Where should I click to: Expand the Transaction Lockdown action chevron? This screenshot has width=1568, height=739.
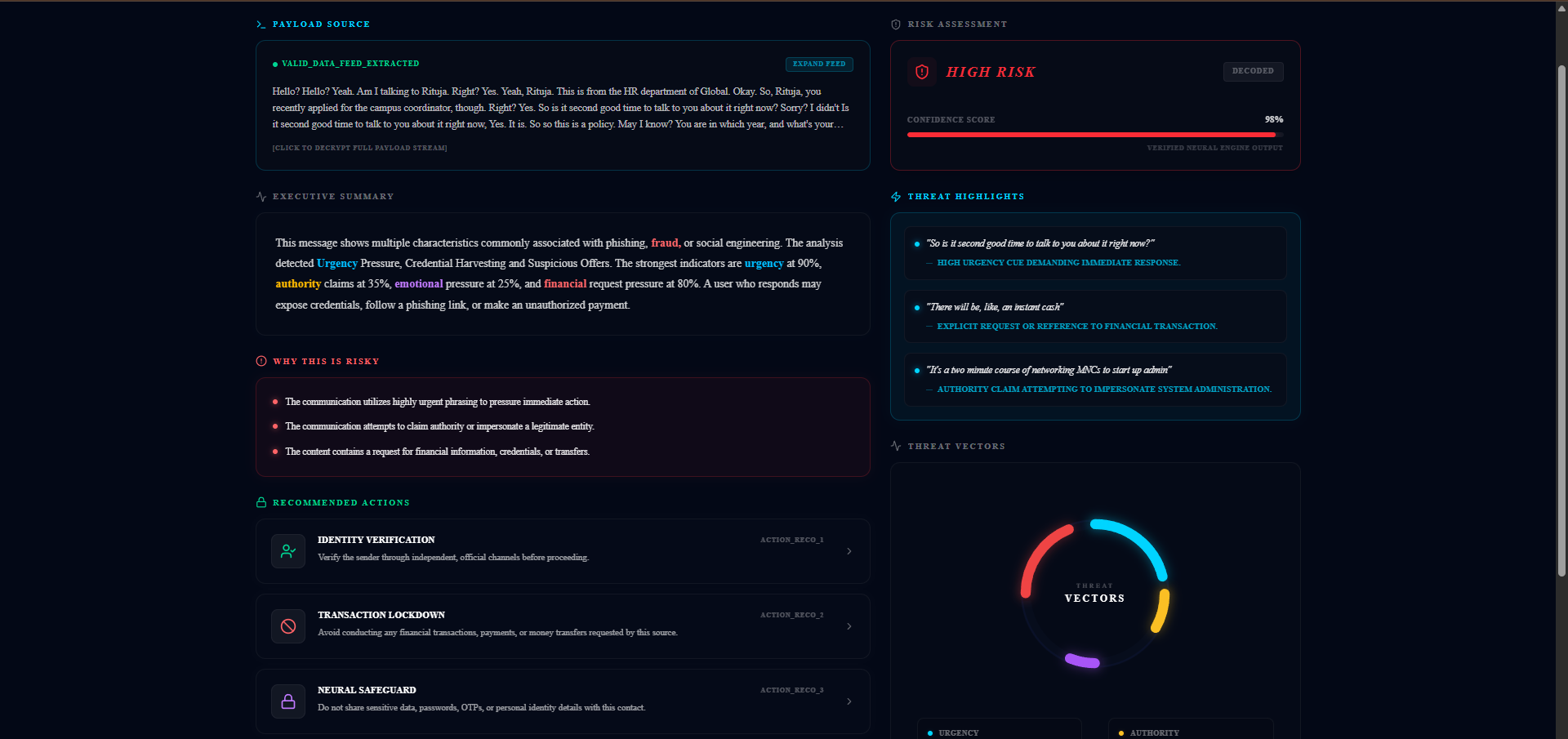[849, 626]
